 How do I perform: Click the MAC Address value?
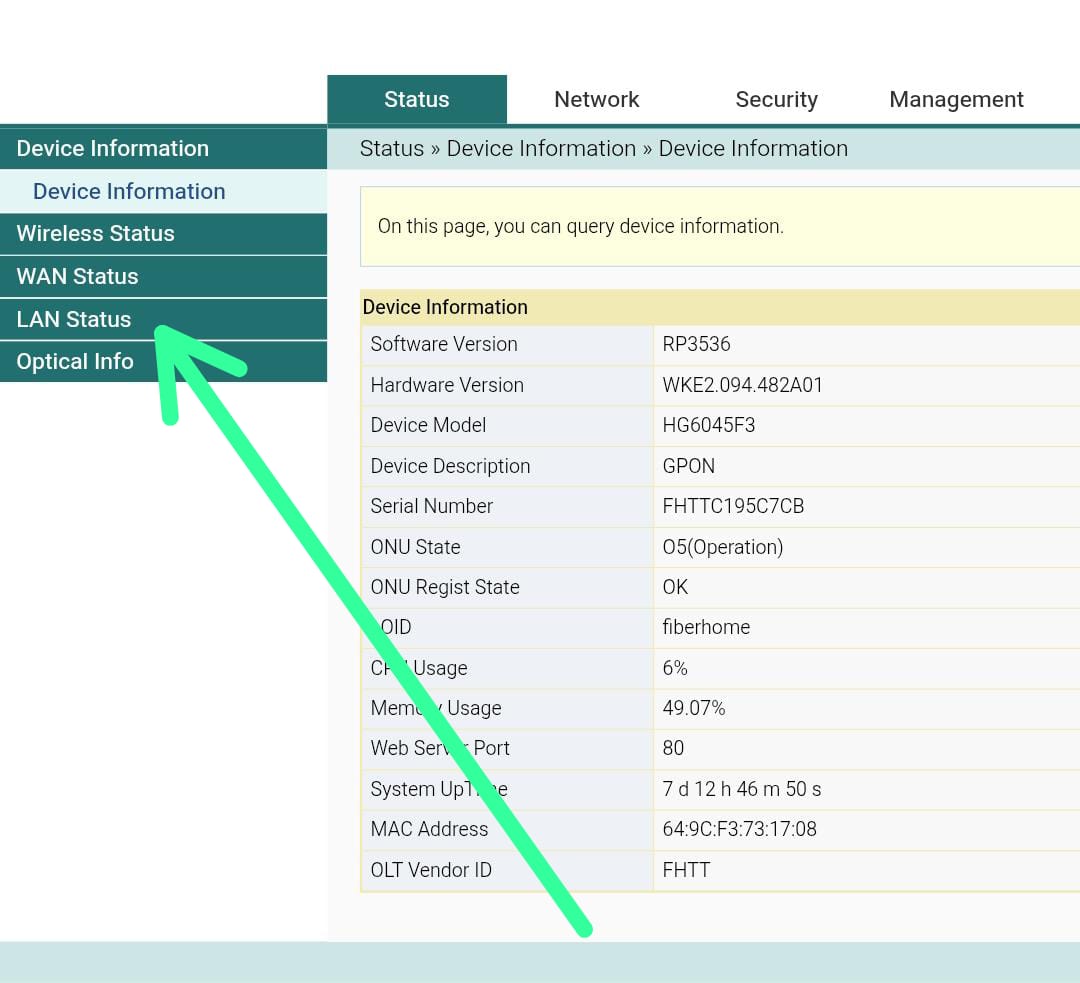739,829
